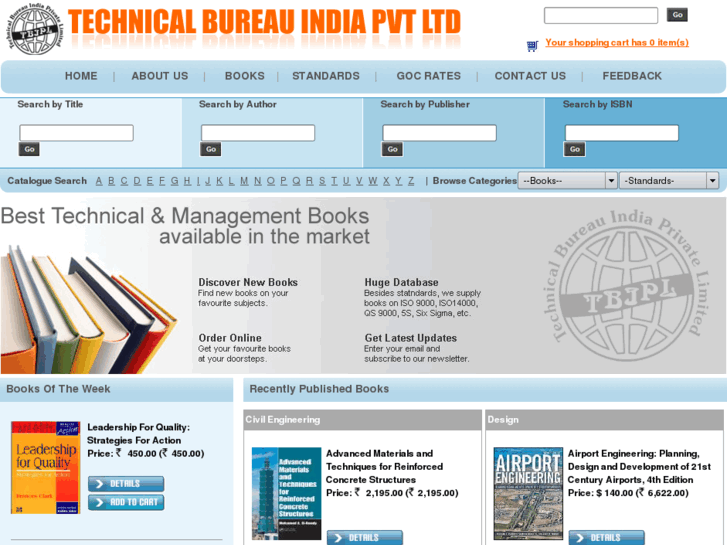Select catalogue letter D
Image resolution: width=727 pixels, height=545 pixels.
(x=137, y=181)
